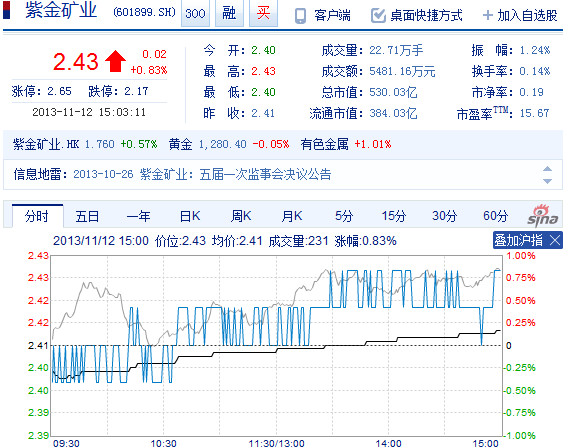Click the chart at 14:00 time marker
Screen dimensions: 563x448
pos(388,443)
